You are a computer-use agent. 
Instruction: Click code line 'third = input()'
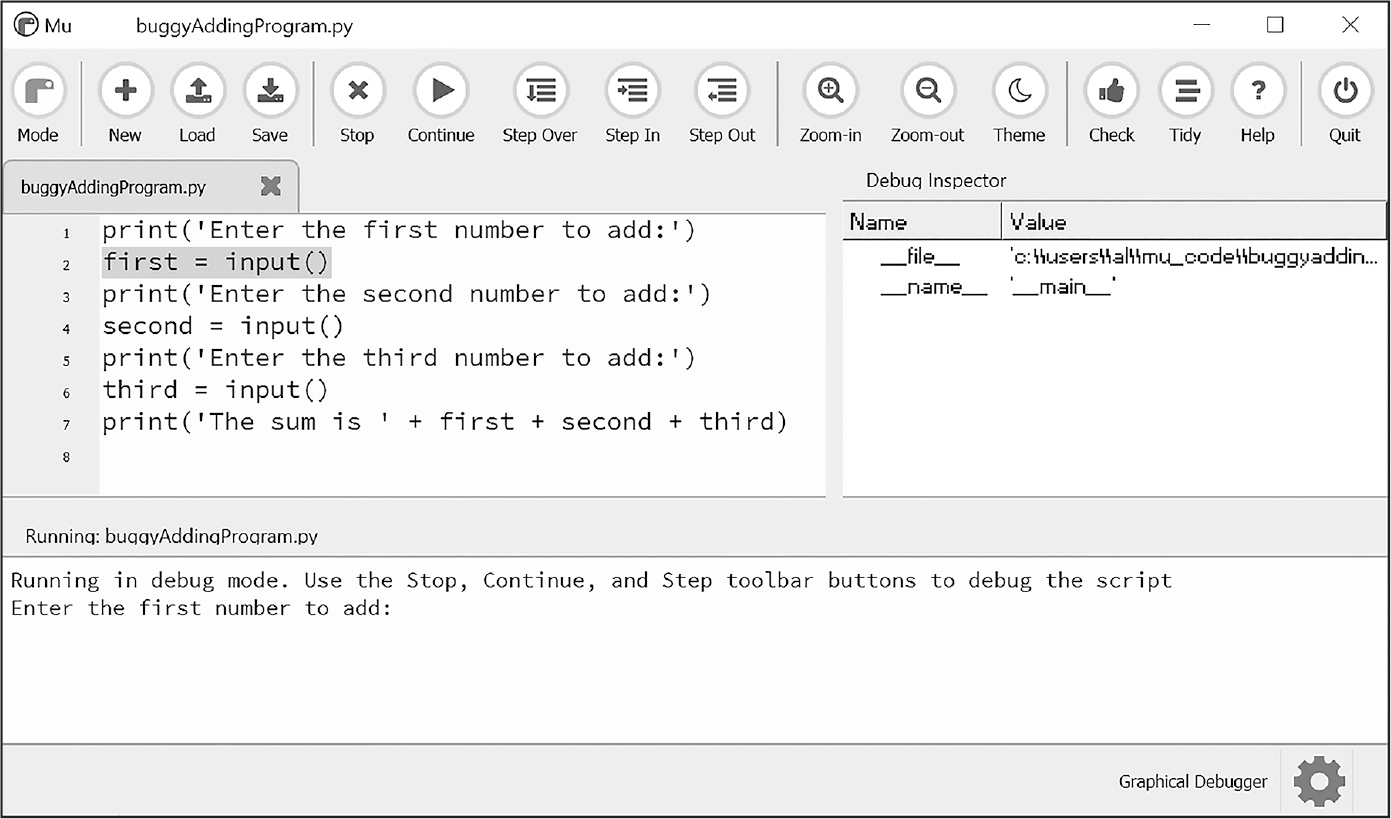(215, 390)
